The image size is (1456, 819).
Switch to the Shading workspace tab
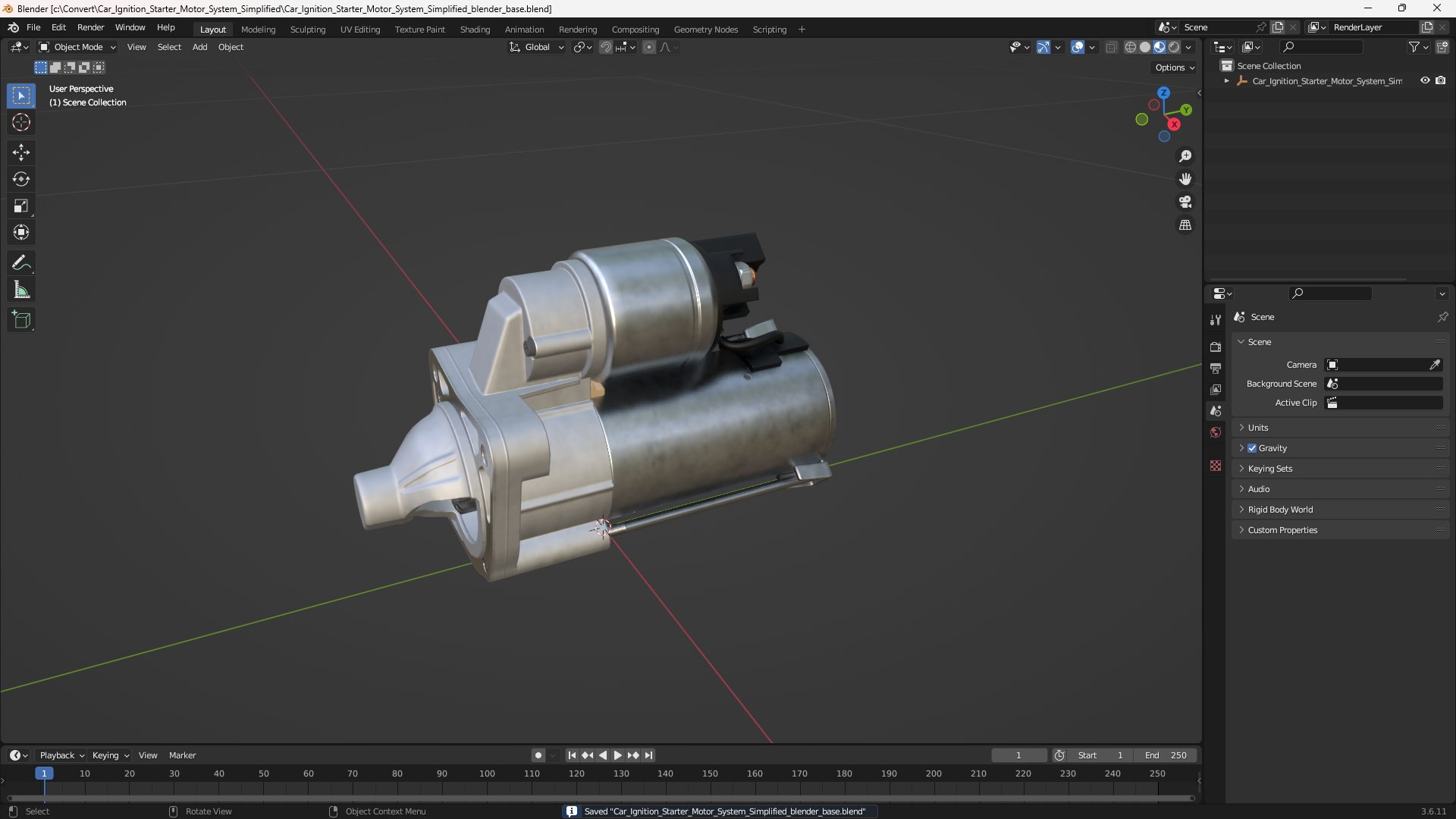(475, 30)
